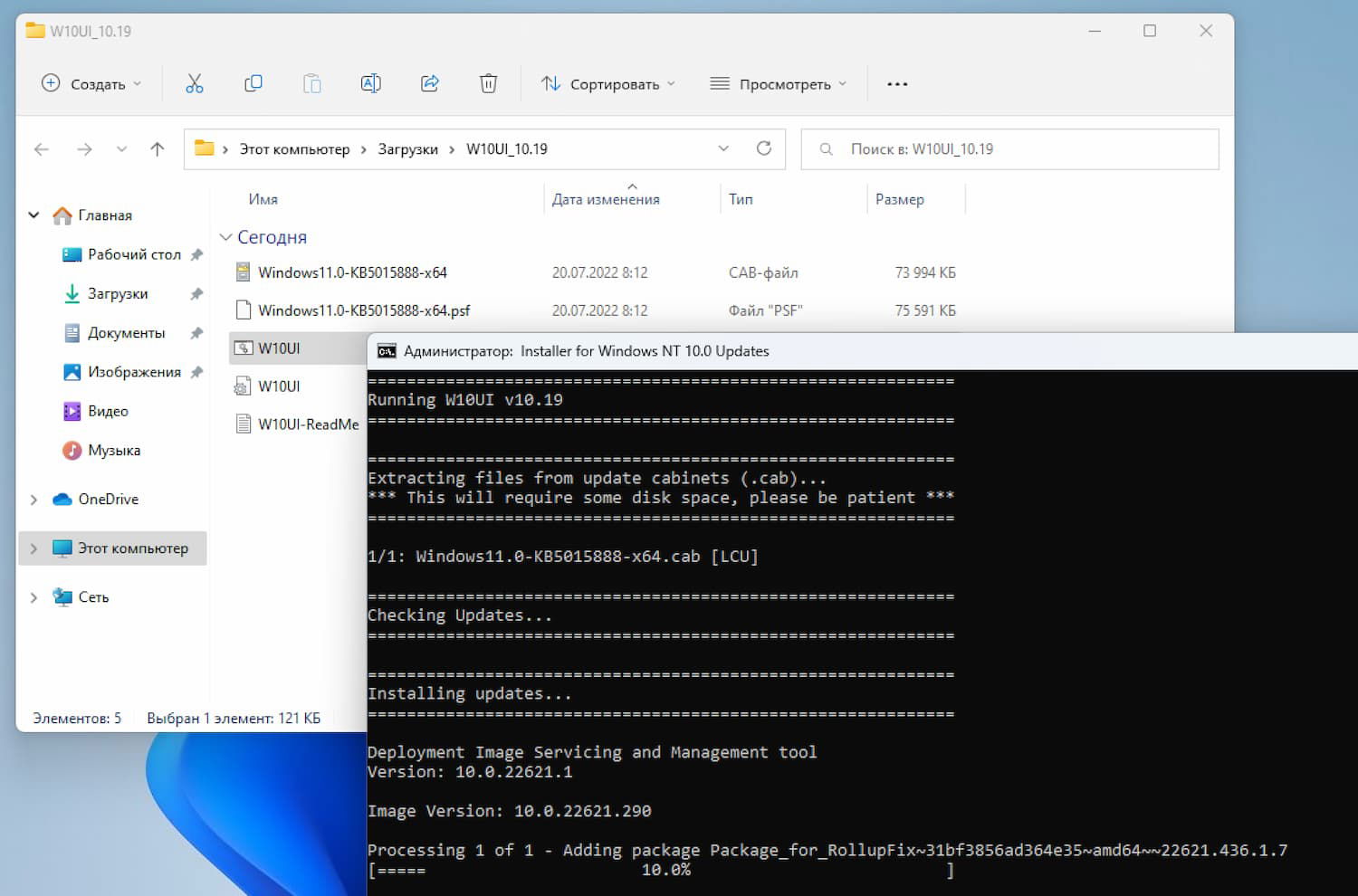
Task: Go up one folder level arrow
Action: [x=158, y=149]
